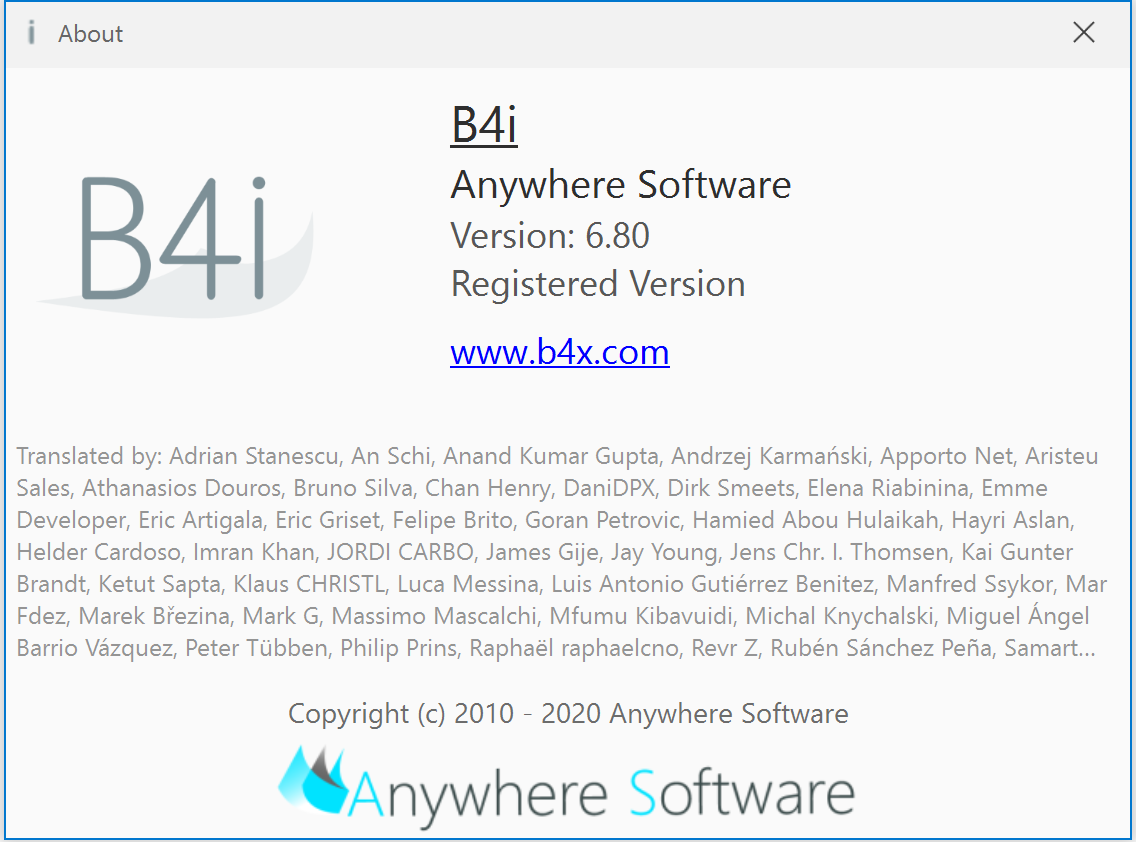Click the Anywhere Software company name heading
The image size is (1136, 842).
621,185
